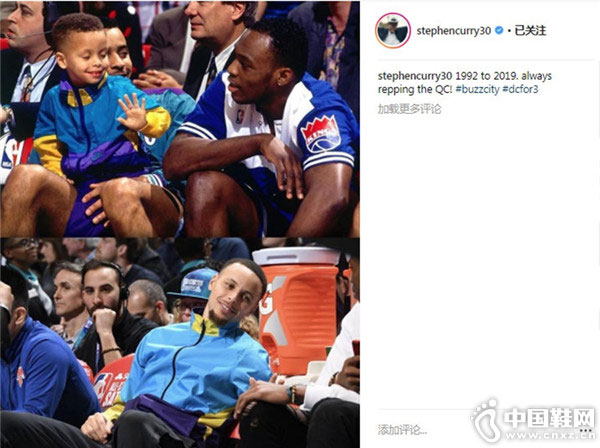Click the NBA logo on the white warm-up shirt

point(240,116)
